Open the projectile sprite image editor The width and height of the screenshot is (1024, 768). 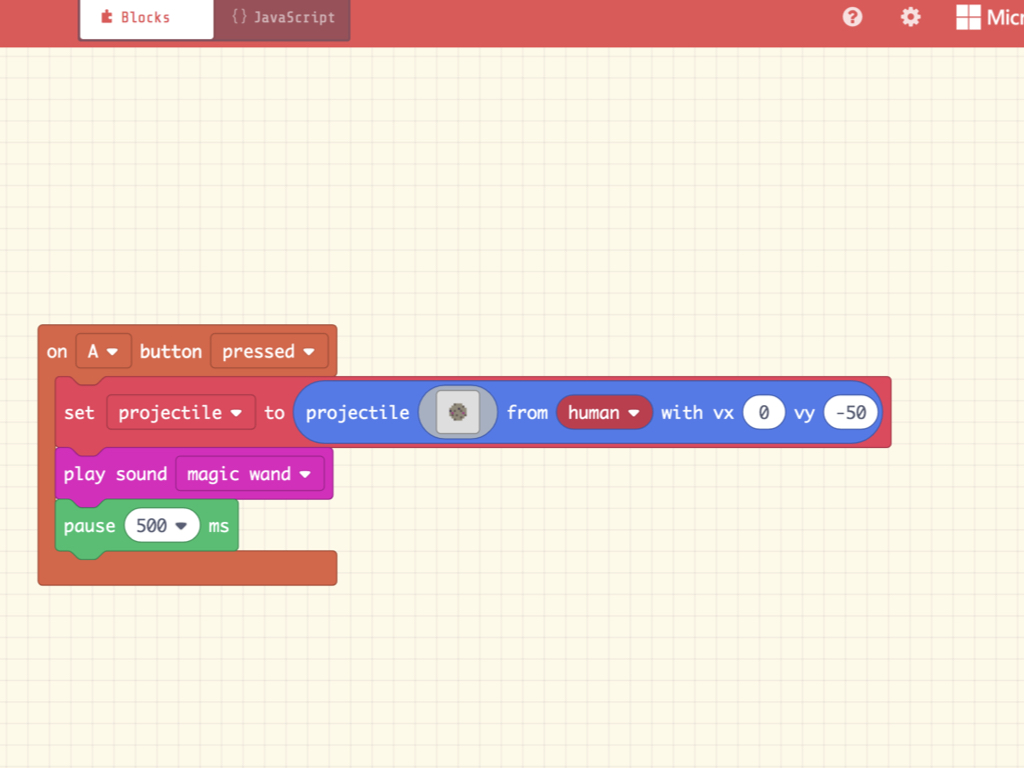pyautogui.click(x=457, y=412)
